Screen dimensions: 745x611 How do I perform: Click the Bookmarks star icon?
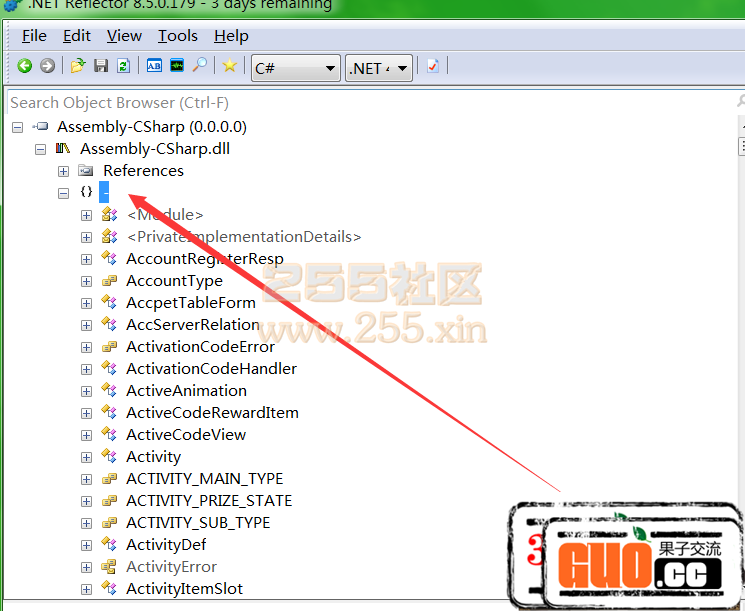[230, 67]
